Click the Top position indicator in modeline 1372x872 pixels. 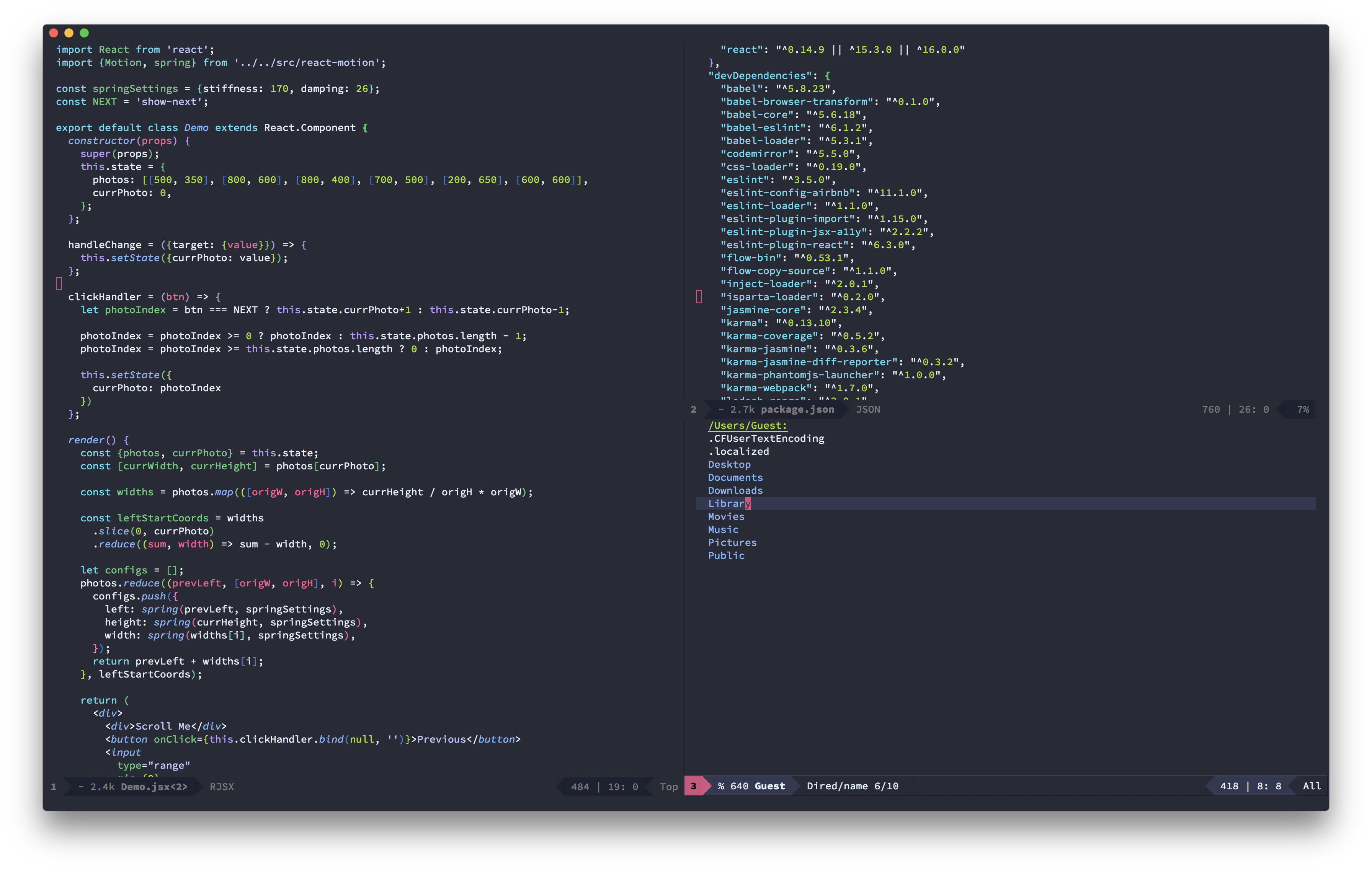click(668, 787)
